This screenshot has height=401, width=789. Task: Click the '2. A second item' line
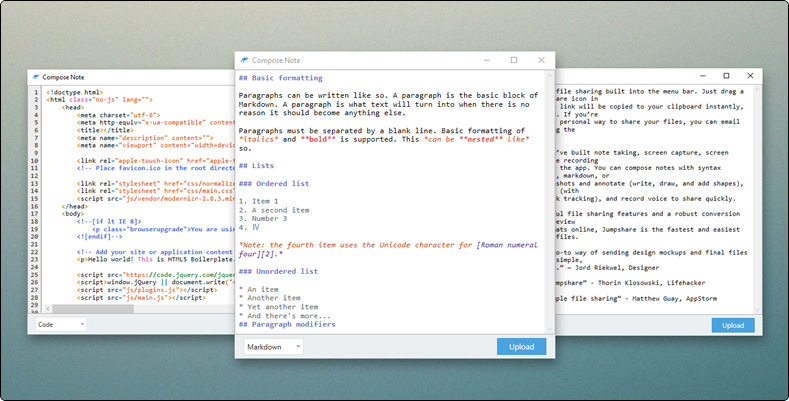[274, 210]
